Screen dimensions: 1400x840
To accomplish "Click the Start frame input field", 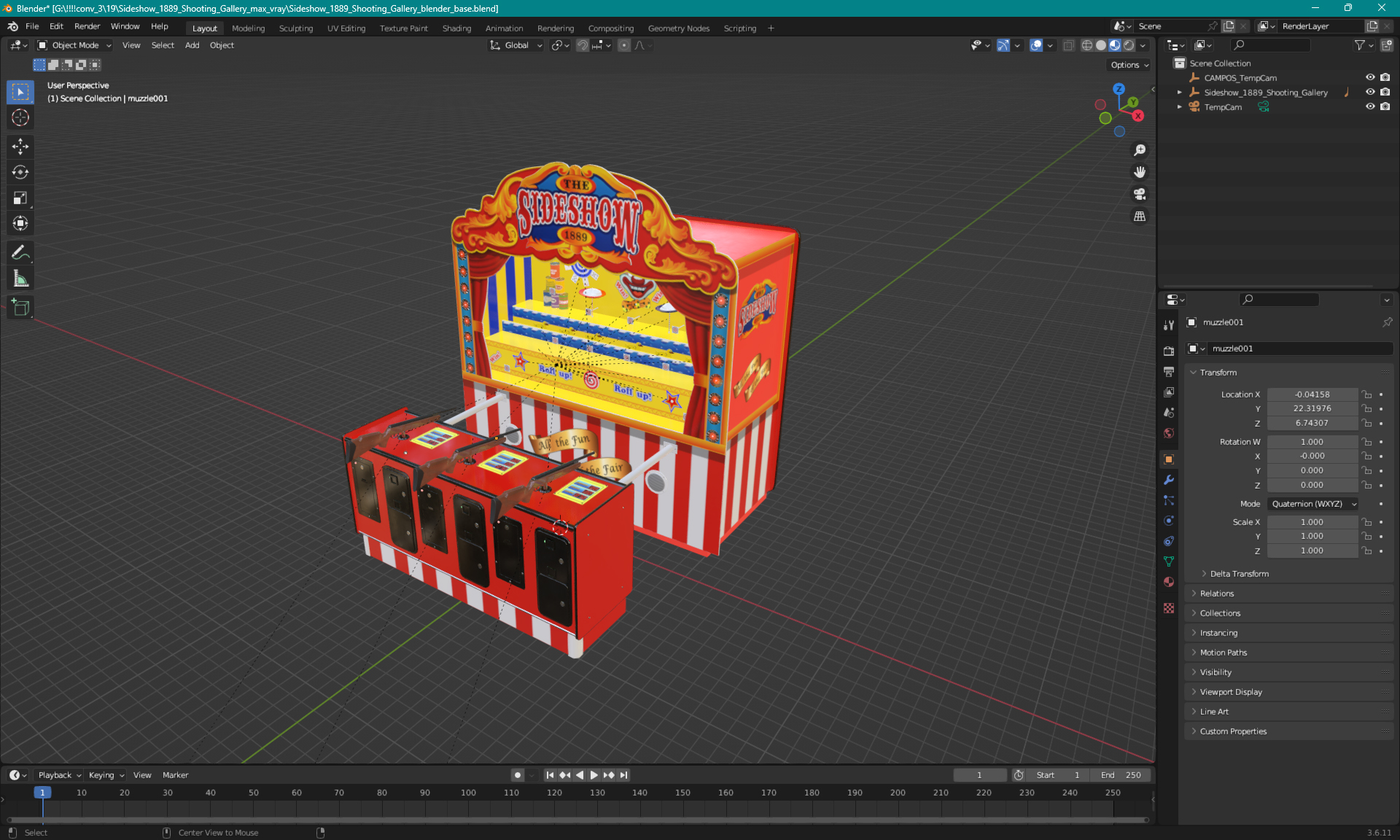I will click(x=1059, y=774).
